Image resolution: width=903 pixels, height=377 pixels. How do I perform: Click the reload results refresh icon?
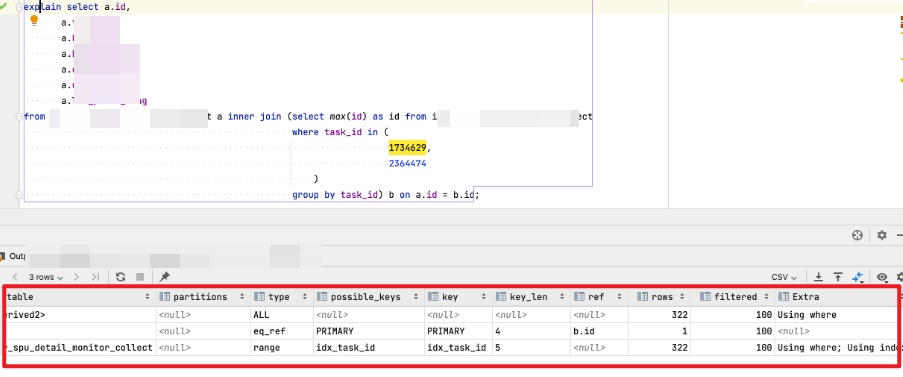pyautogui.click(x=120, y=277)
